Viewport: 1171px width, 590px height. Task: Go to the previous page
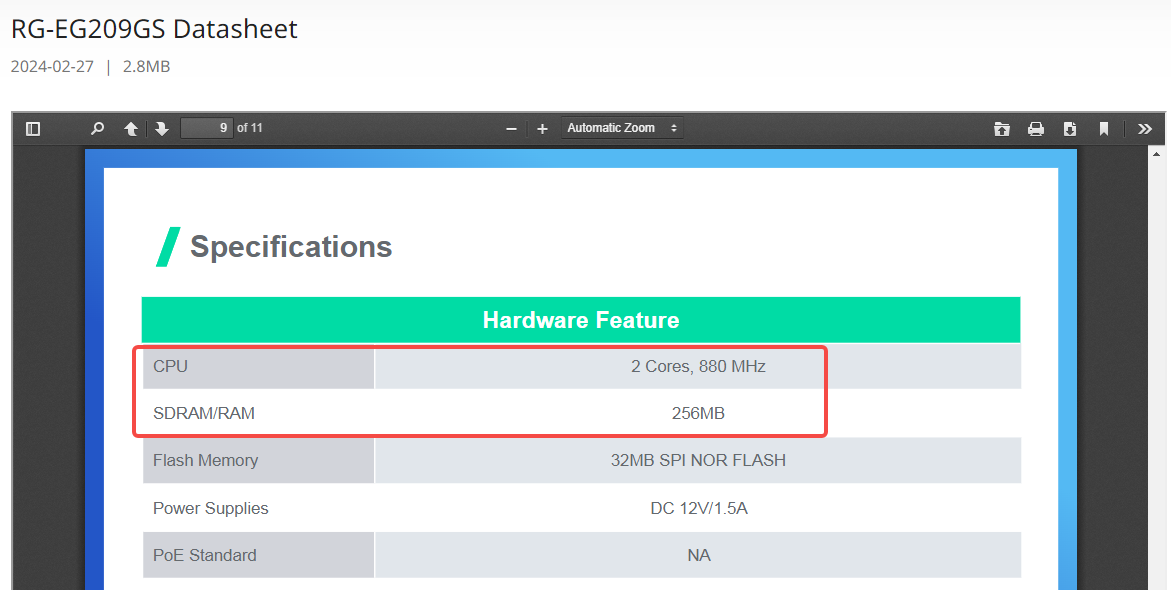pyautogui.click(x=130, y=128)
